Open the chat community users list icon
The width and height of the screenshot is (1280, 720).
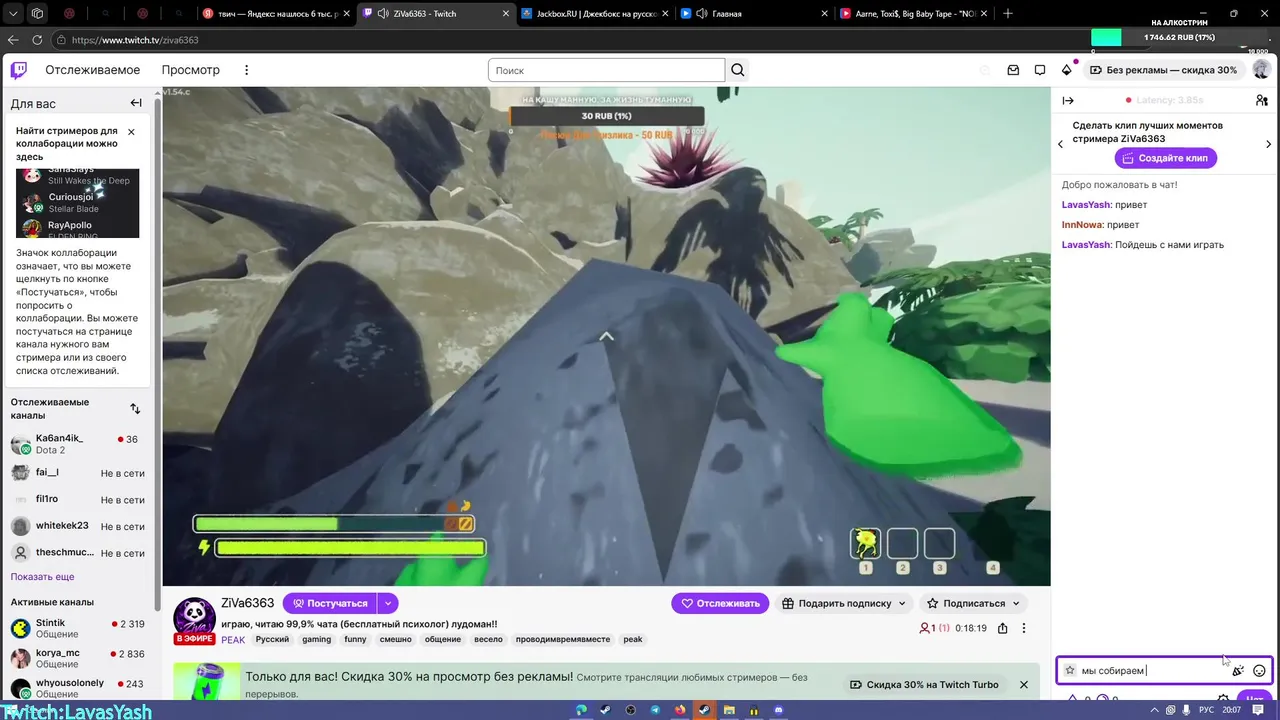click(1262, 100)
